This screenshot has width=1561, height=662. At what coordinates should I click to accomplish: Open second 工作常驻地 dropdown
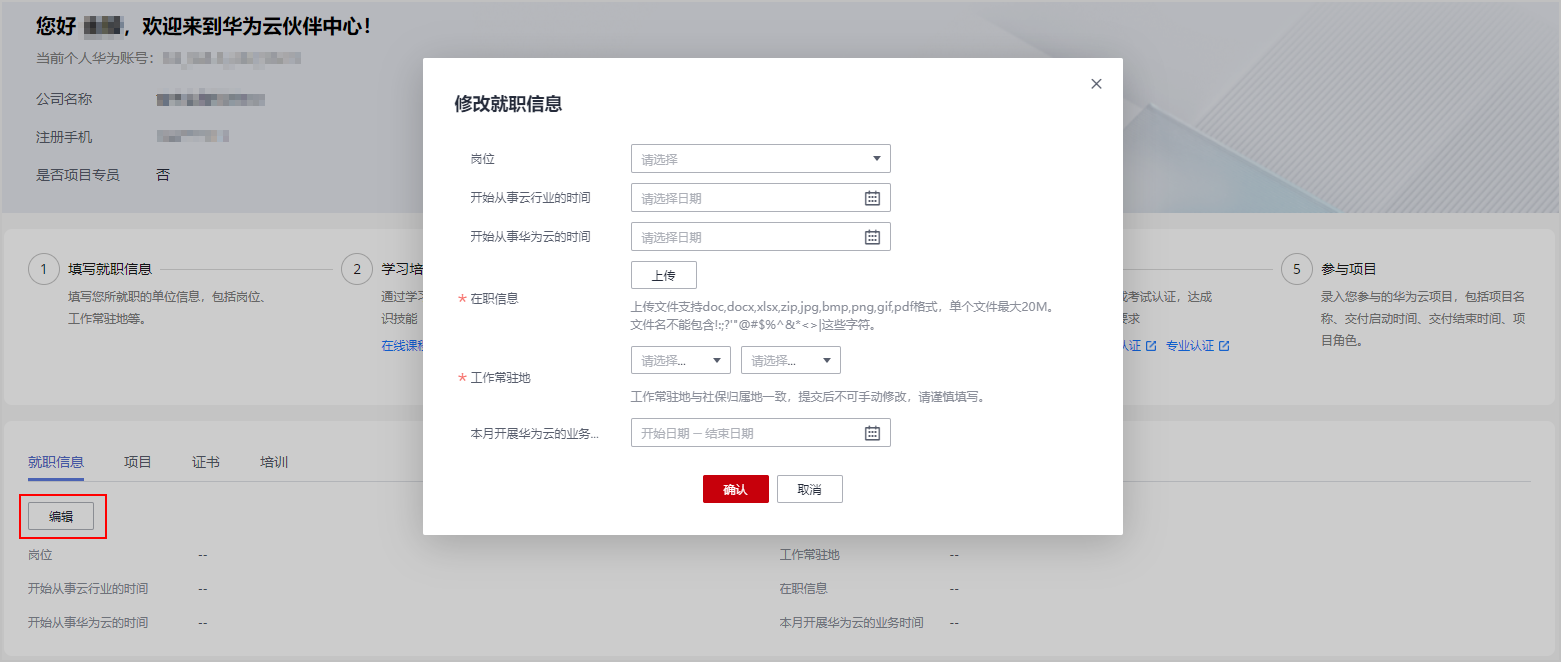(791, 360)
